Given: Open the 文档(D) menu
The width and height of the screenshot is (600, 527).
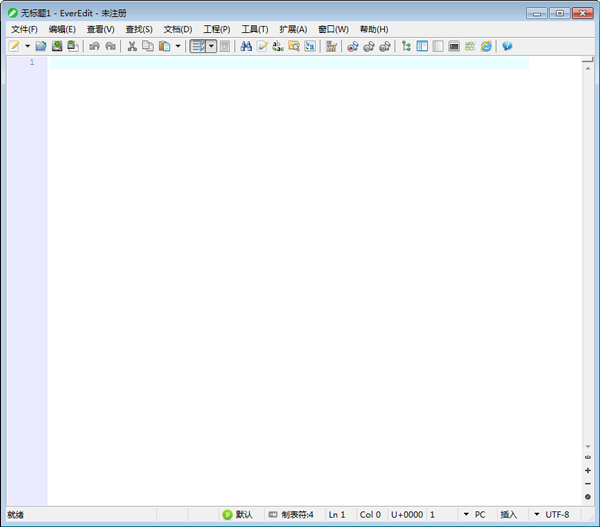Looking at the screenshot, I should click(x=178, y=29).
